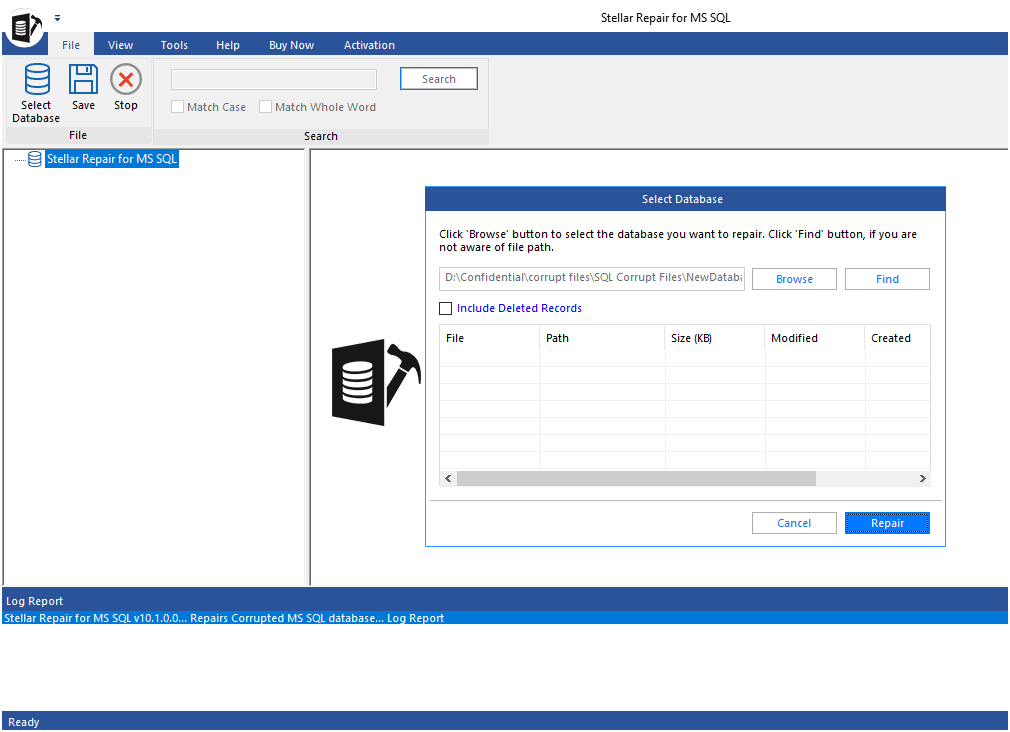Toggle the Match Whole Word checkbox

[265, 107]
